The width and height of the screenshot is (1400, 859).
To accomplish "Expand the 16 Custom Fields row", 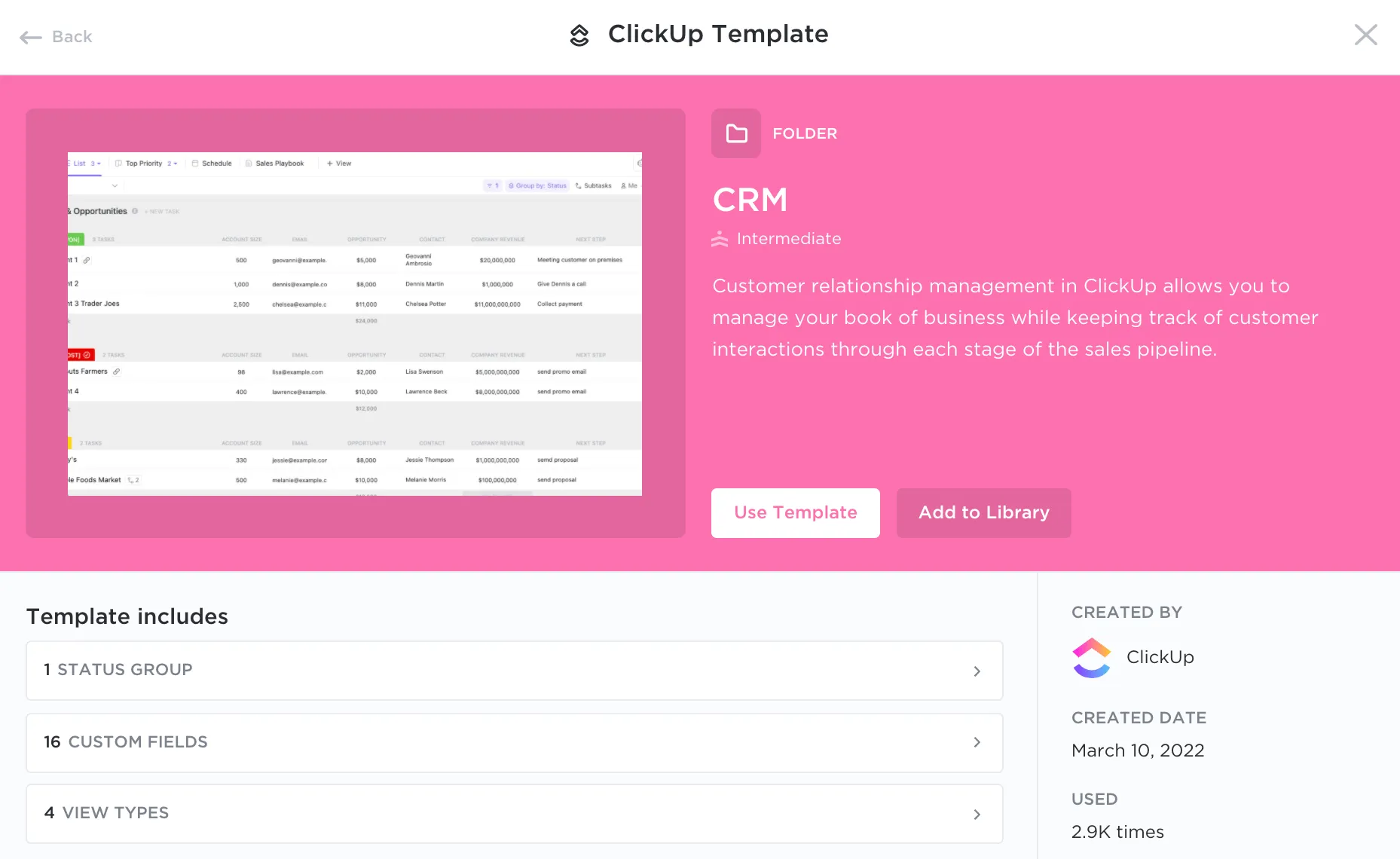I will pyautogui.click(x=515, y=743).
